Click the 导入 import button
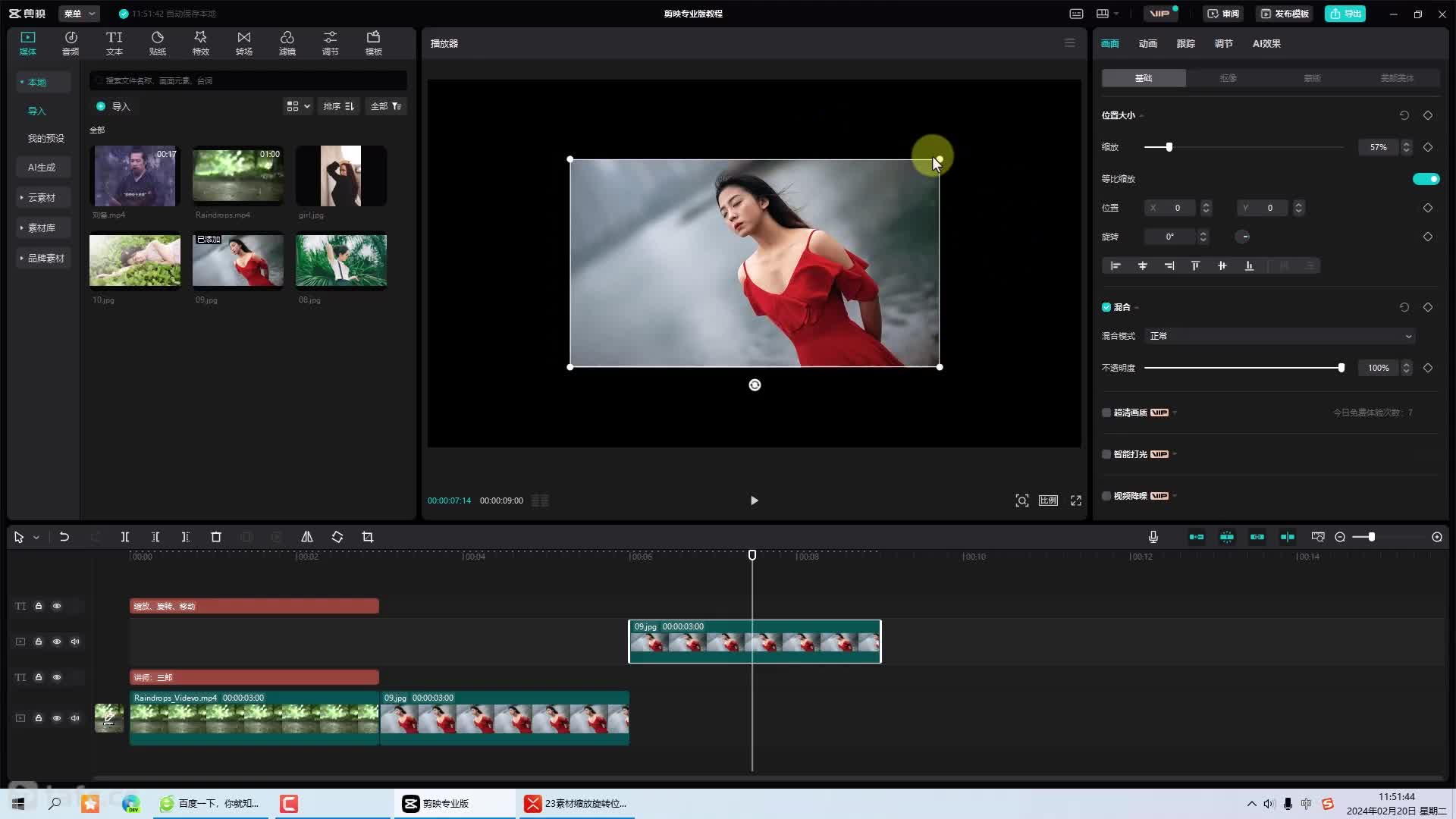The height and width of the screenshot is (819, 1456). pyautogui.click(x=113, y=106)
